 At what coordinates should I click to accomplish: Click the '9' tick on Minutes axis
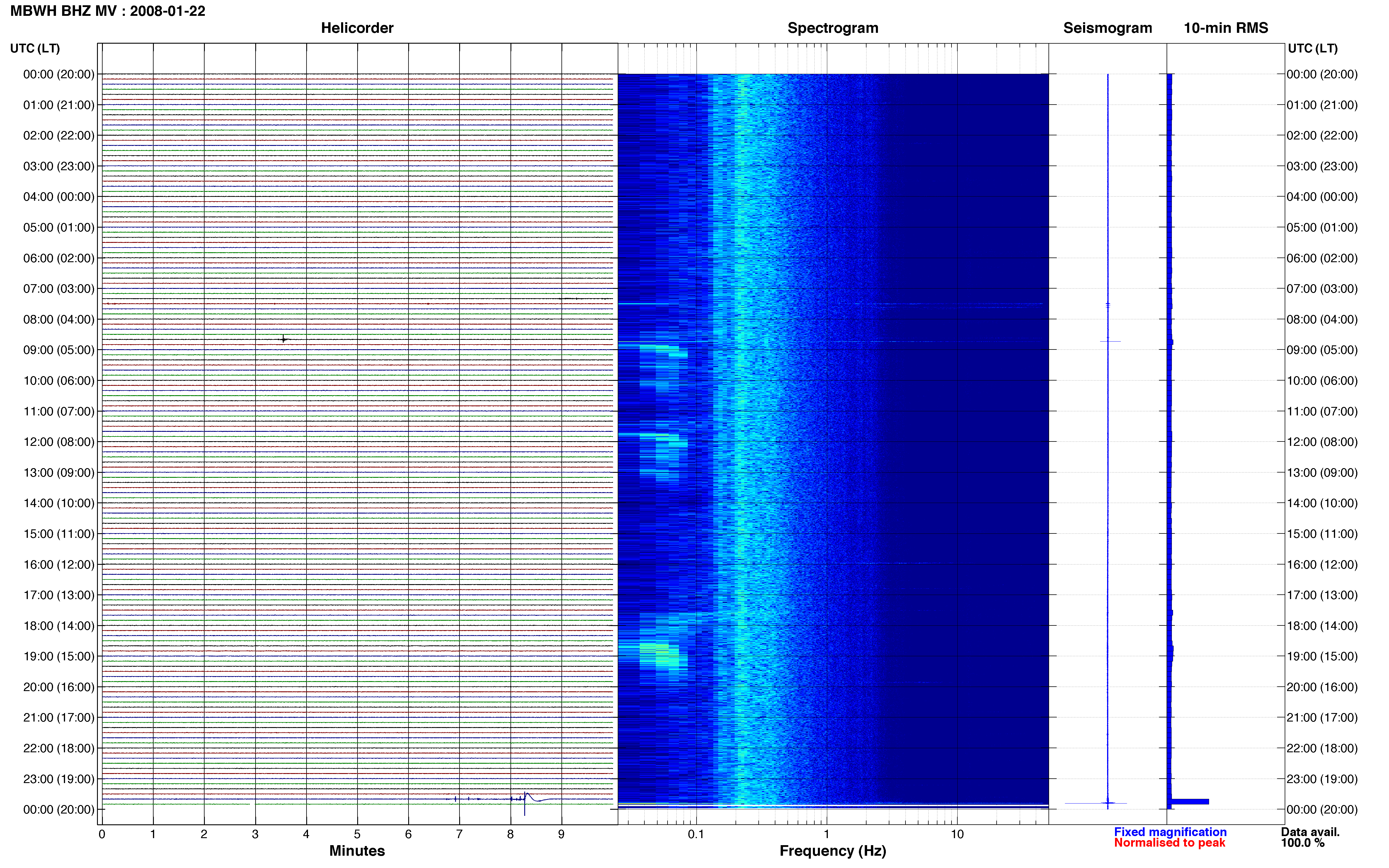pos(561,834)
